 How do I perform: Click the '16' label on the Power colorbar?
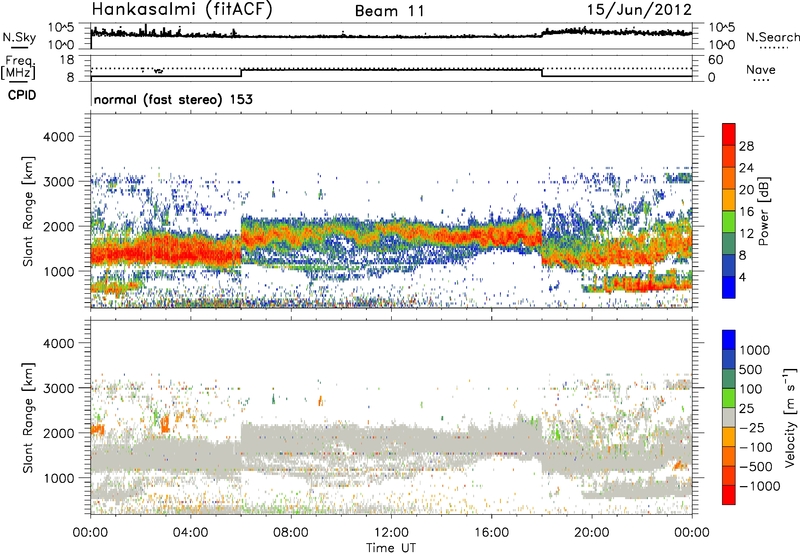(746, 211)
